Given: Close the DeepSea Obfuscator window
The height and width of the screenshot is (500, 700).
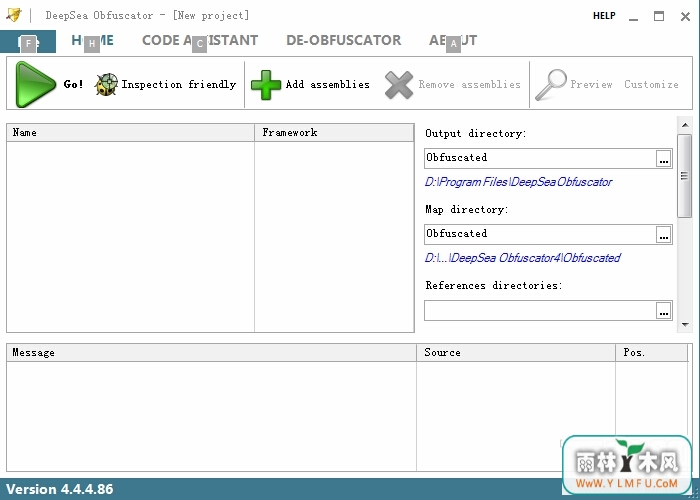Looking at the screenshot, I should (x=685, y=17).
